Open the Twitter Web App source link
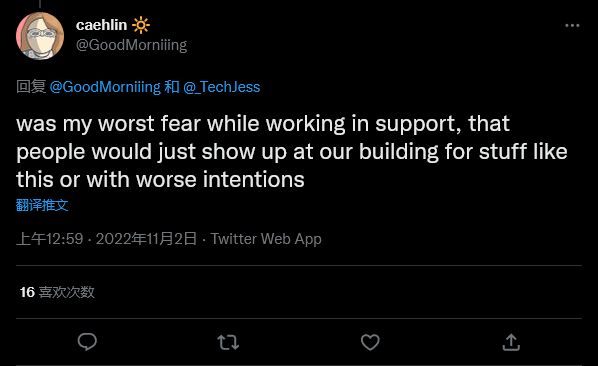 [x=266, y=239]
